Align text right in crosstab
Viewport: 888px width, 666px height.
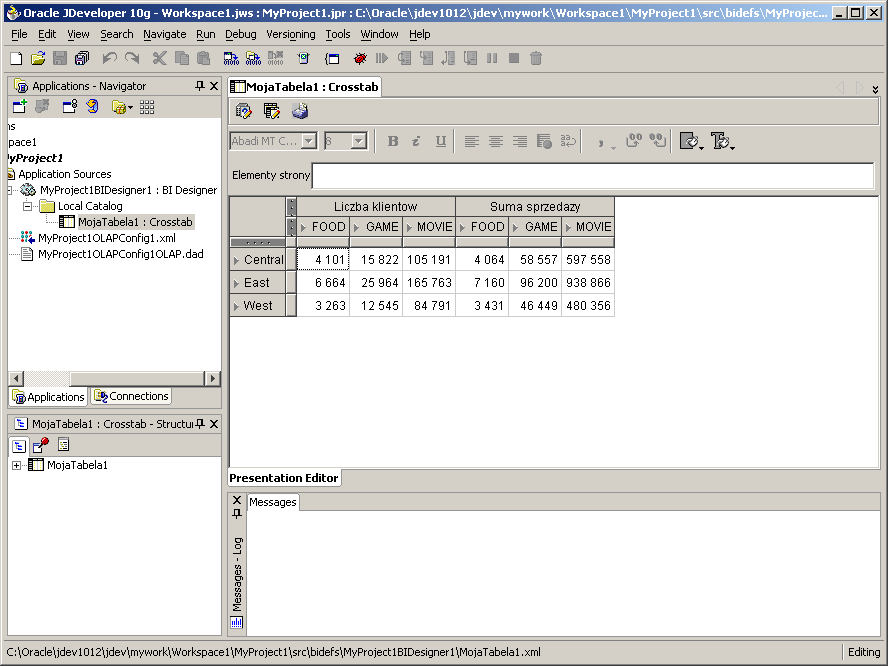click(x=519, y=141)
